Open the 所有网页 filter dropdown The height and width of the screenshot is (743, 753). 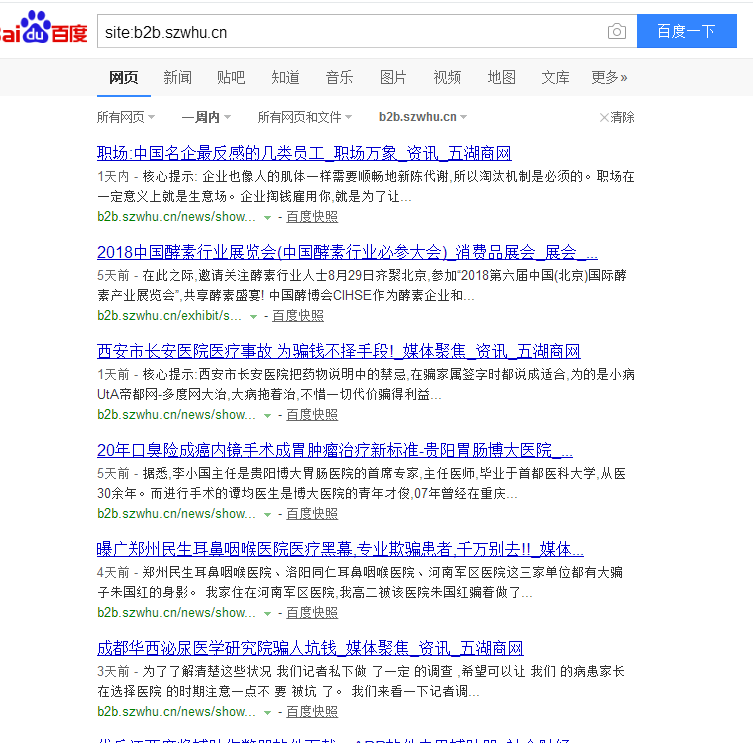(126, 117)
